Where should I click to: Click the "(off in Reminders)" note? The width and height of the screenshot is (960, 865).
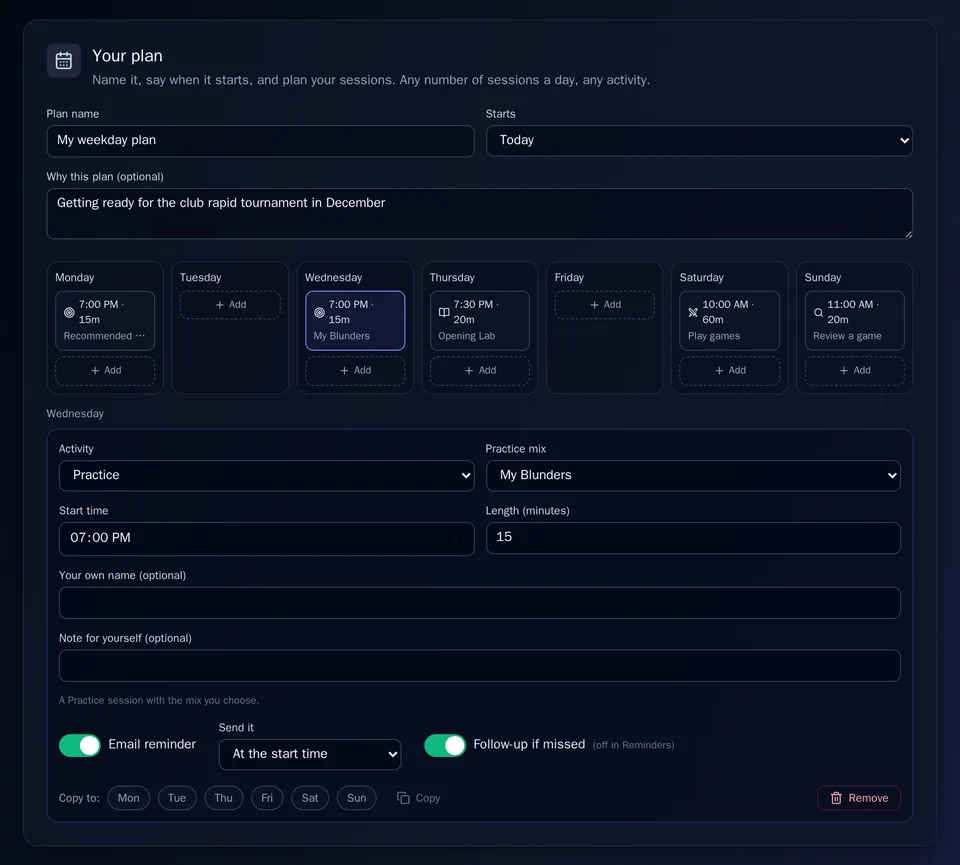(633, 745)
